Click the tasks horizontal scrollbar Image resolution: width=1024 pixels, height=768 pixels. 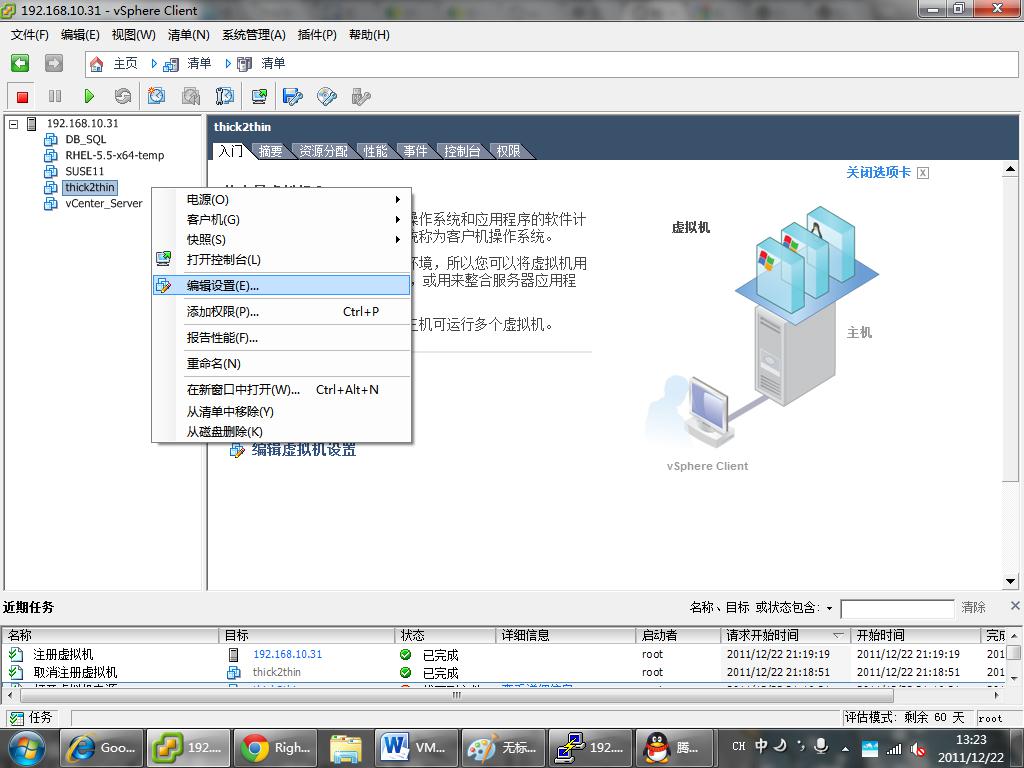tap(457, 696)
